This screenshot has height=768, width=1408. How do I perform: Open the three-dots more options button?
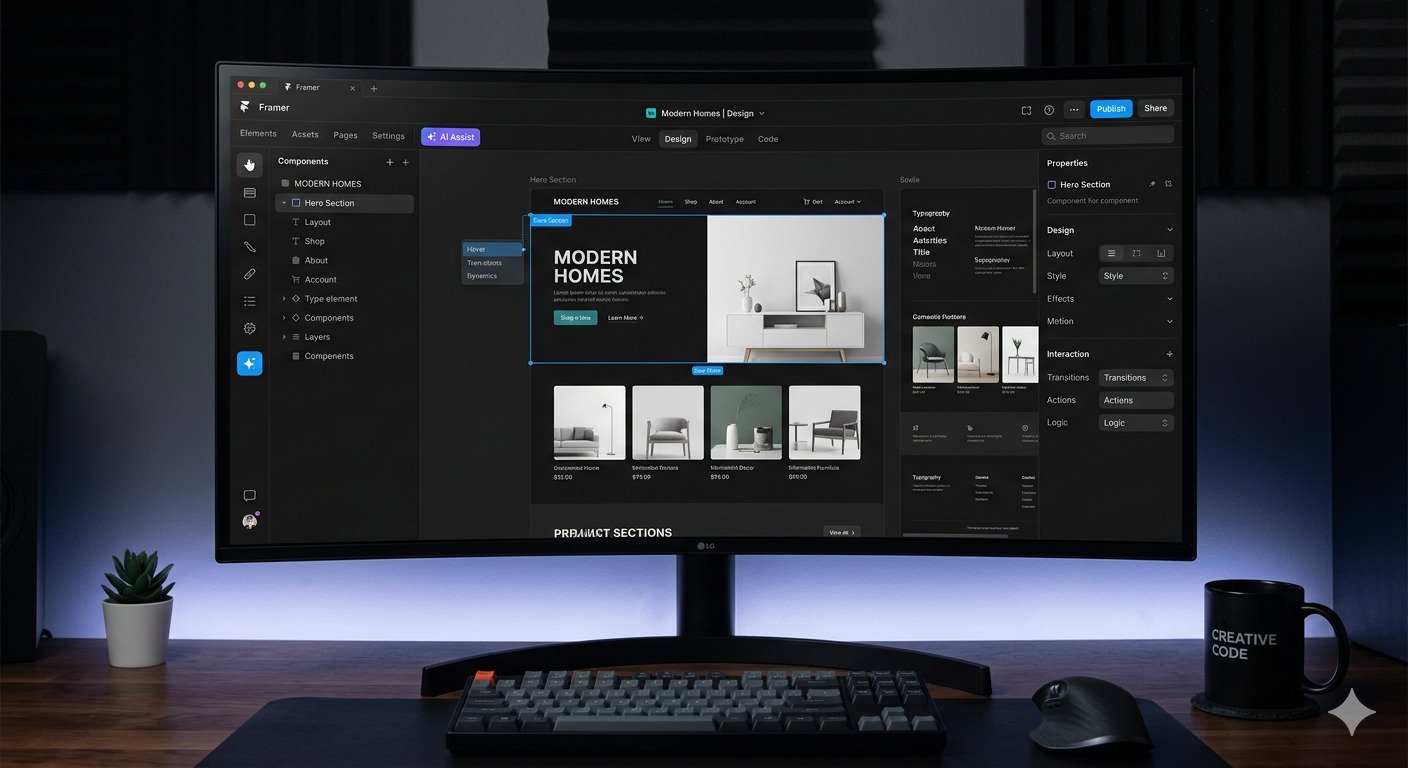point(1074,110)
